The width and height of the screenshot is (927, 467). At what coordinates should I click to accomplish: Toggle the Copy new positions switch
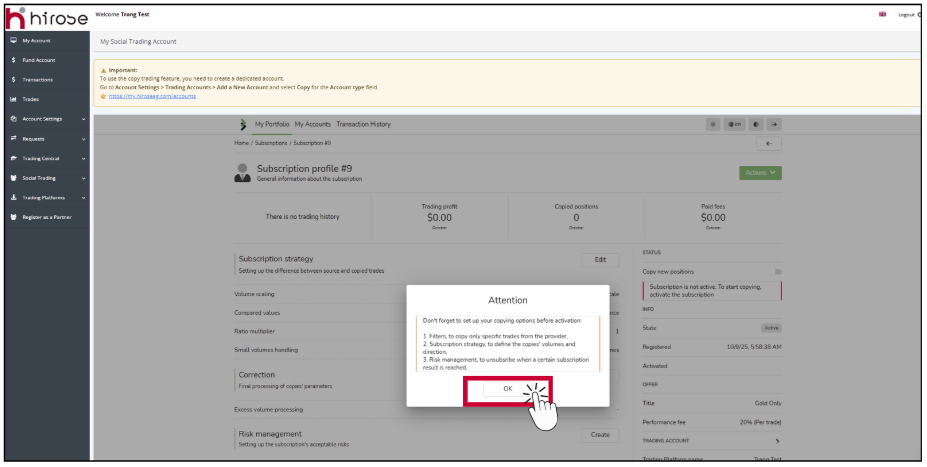click(x=777, y=272)
